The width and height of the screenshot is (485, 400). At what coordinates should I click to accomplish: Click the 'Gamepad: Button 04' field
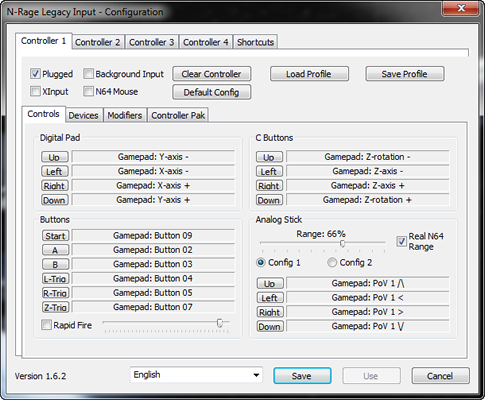153,278
